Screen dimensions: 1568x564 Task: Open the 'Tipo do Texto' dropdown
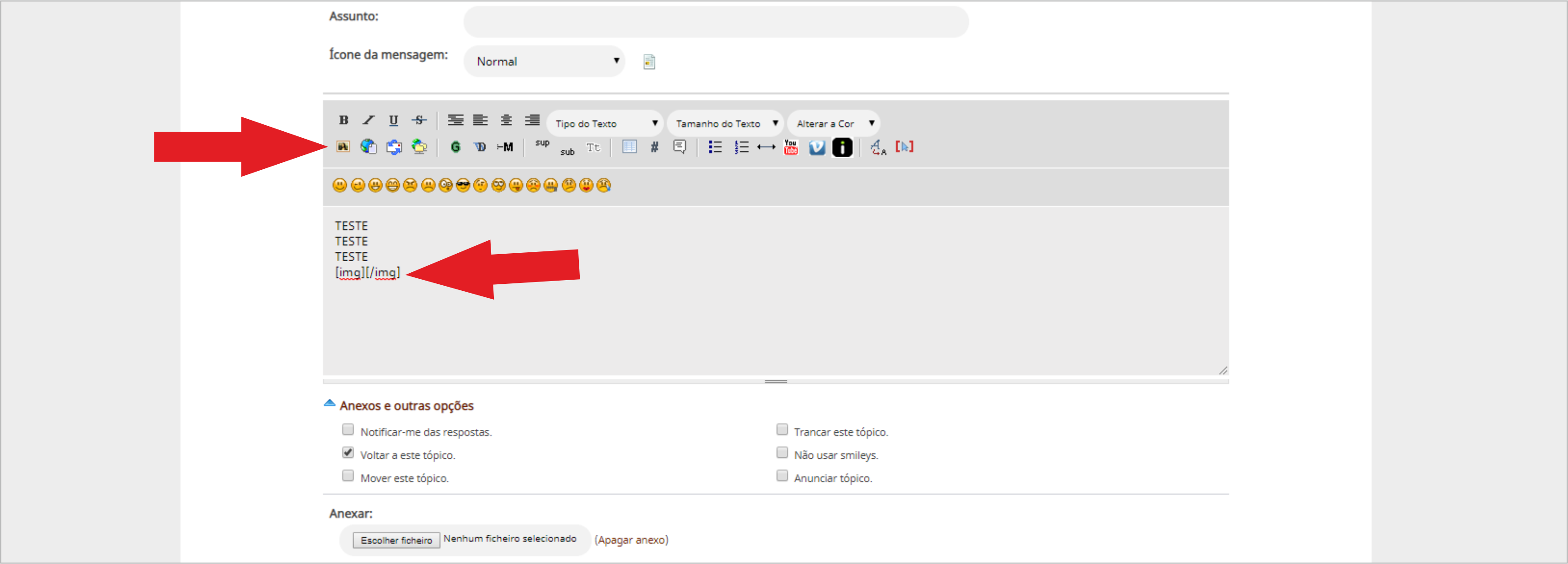point(605,123)
